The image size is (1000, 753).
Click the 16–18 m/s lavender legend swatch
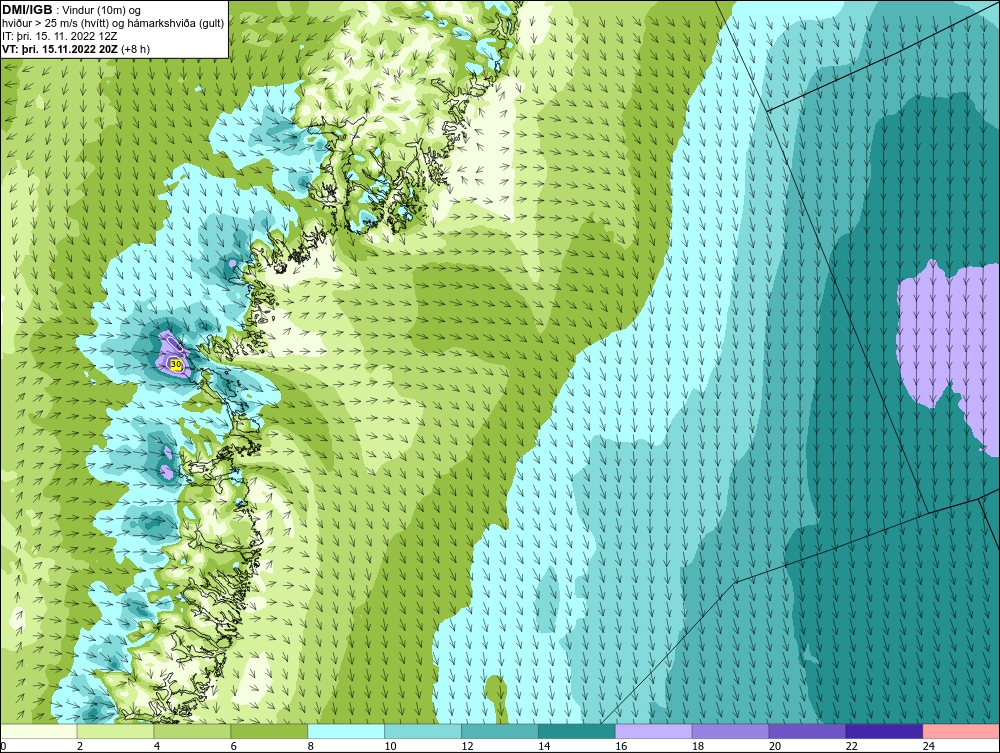pyautogui.click(x=654, y=731)
